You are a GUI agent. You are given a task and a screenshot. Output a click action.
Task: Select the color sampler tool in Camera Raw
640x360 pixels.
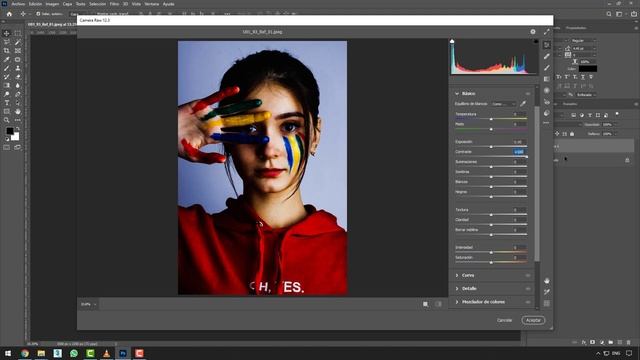tap(547, 292)
